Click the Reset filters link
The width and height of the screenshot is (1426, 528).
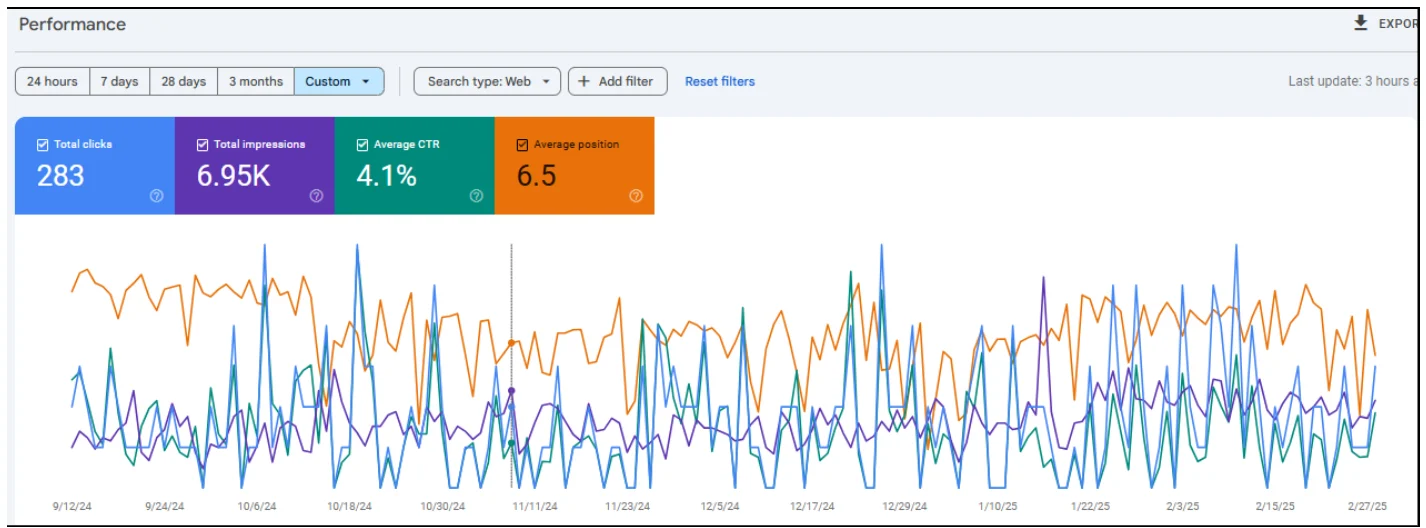click(x=719, y=82)
